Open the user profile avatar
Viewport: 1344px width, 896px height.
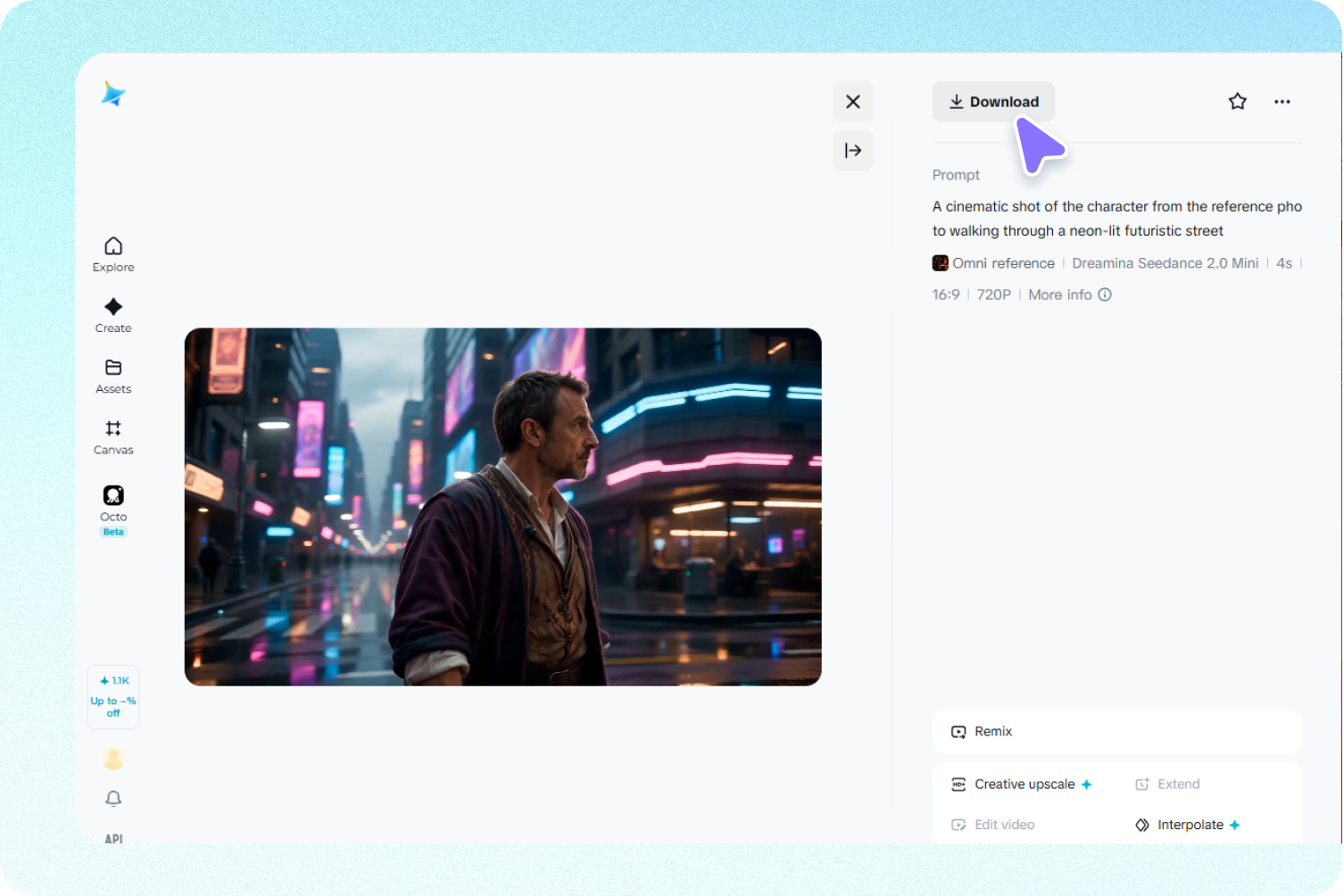point(113,759)
